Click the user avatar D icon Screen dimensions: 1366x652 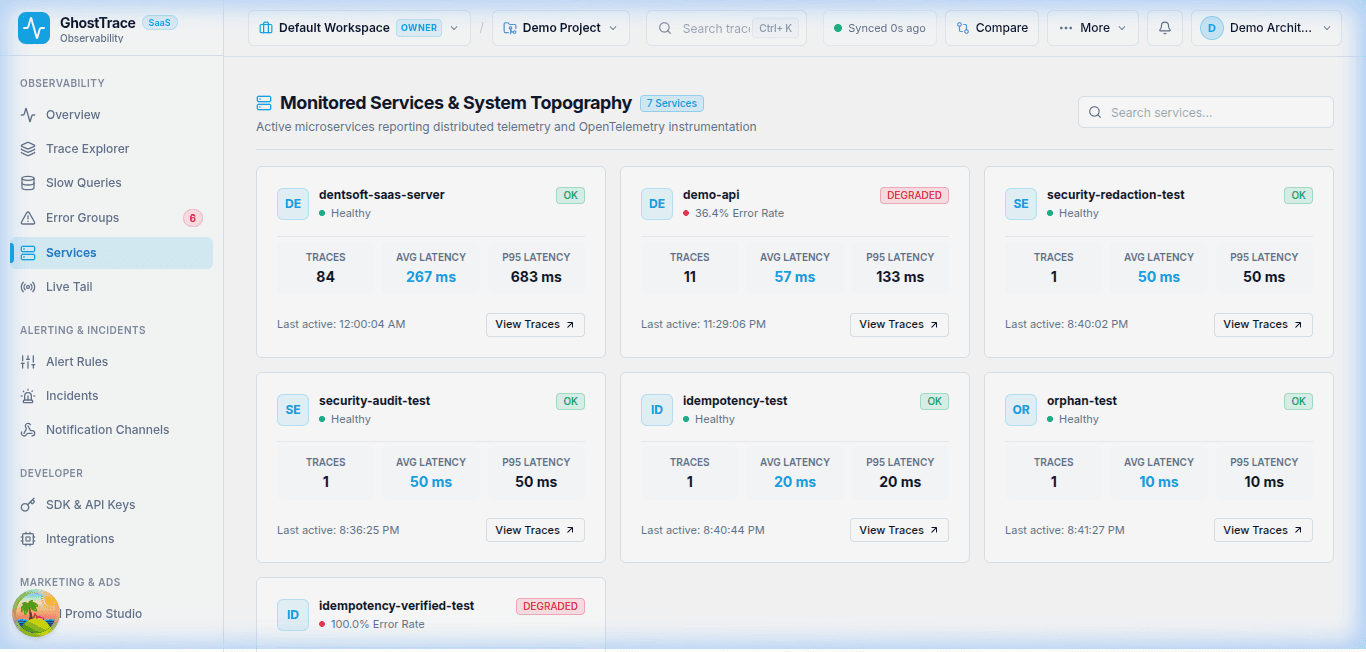[1212, 28]
